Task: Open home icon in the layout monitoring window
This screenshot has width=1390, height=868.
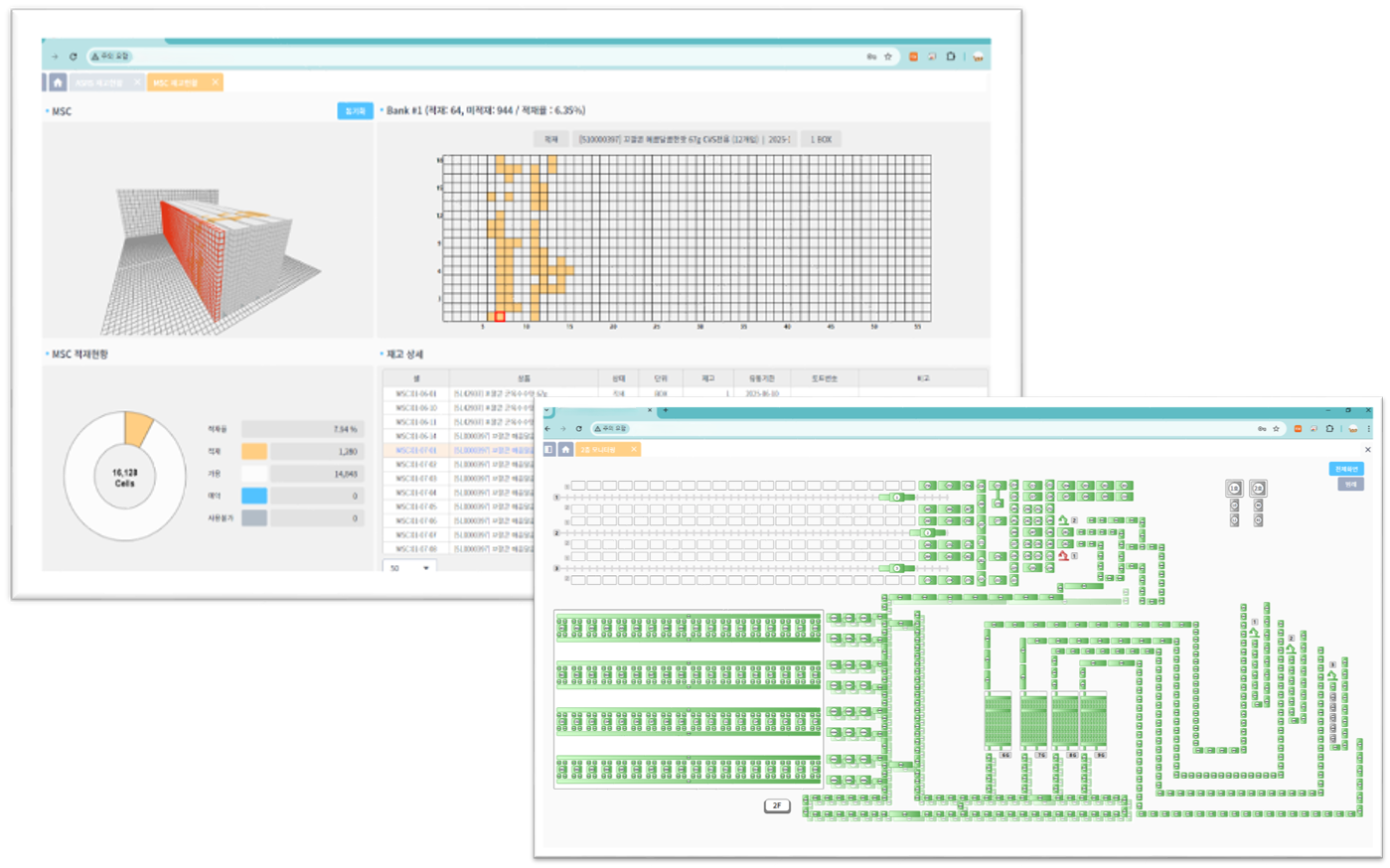Action: tap(565, 450)
